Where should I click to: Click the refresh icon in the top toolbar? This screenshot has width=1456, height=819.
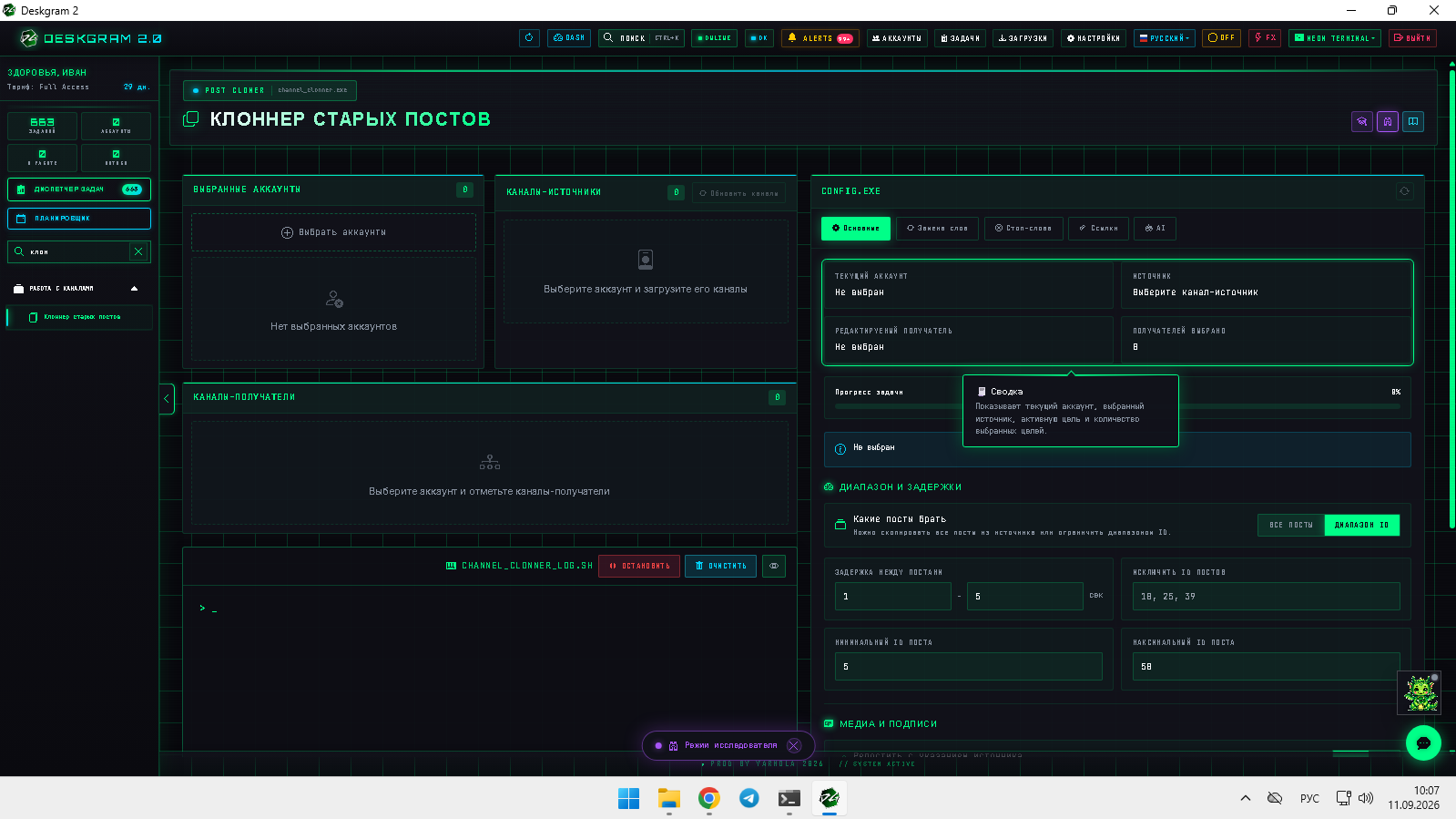click(529, 38)
